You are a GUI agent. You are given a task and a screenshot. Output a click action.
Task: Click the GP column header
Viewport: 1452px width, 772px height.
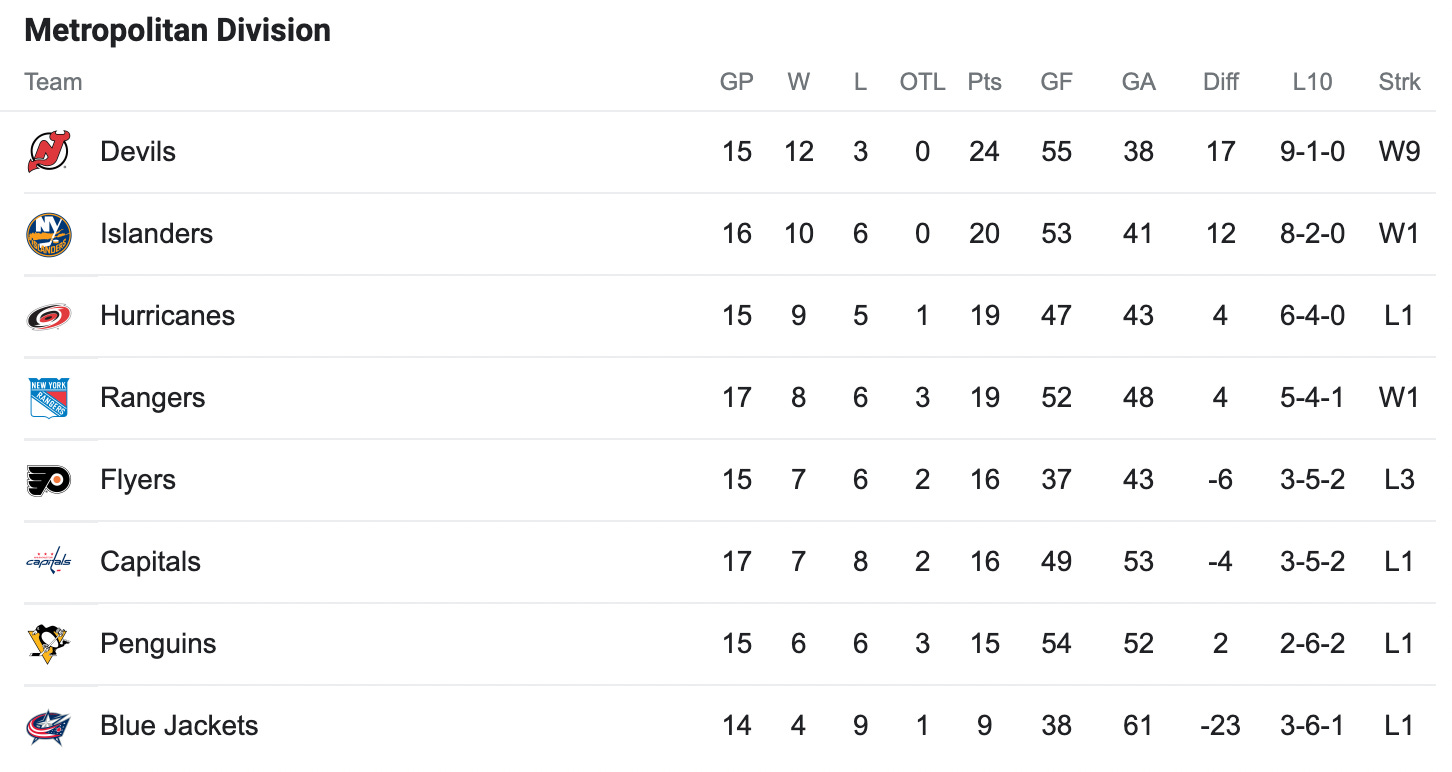coord(737,82)
